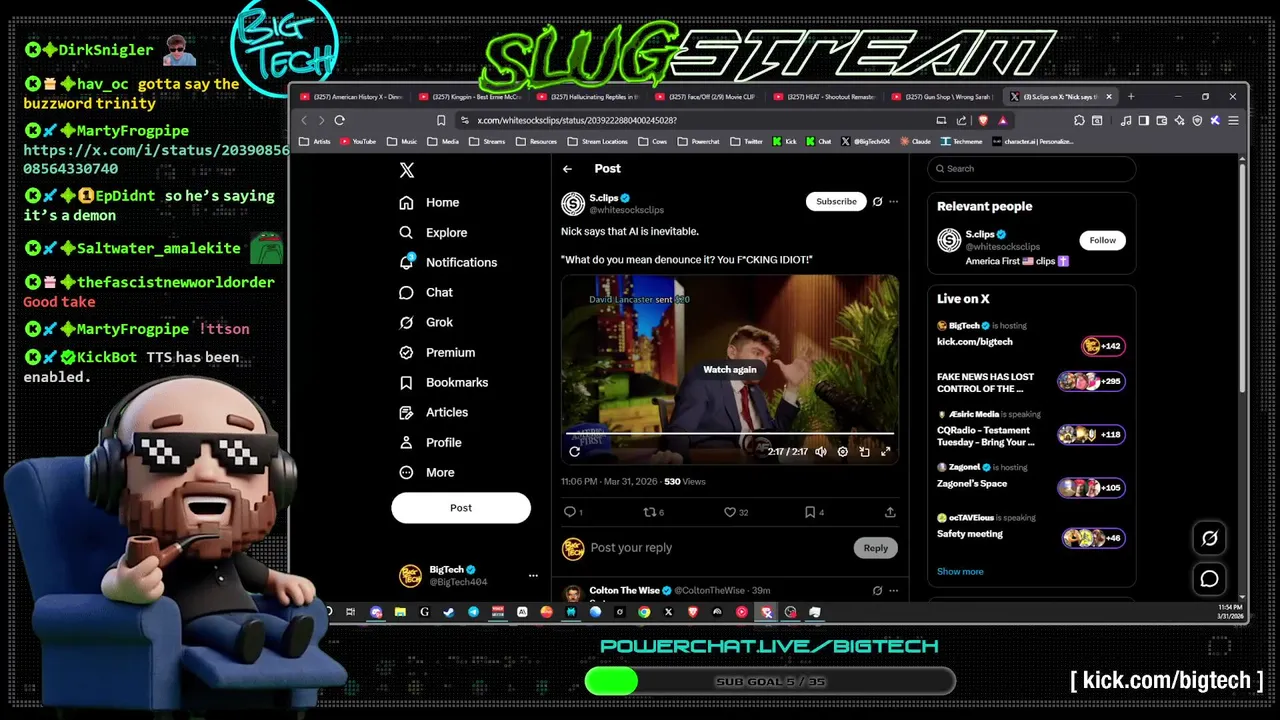This screenshot has height=720, width=1280.
Task: Subscribe to S.clips account
Action: tap(836, 201)
